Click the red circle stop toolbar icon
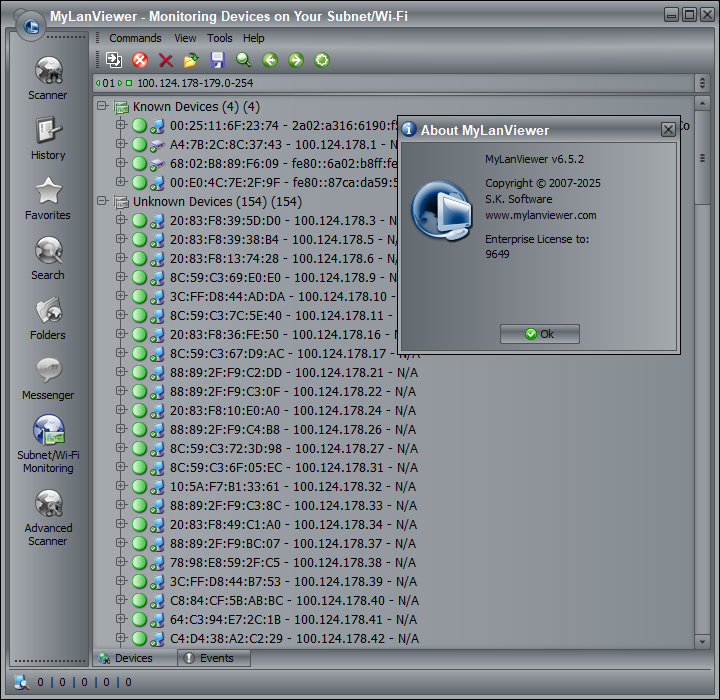This screenshot has width=720, height=700. pos(140,60)
